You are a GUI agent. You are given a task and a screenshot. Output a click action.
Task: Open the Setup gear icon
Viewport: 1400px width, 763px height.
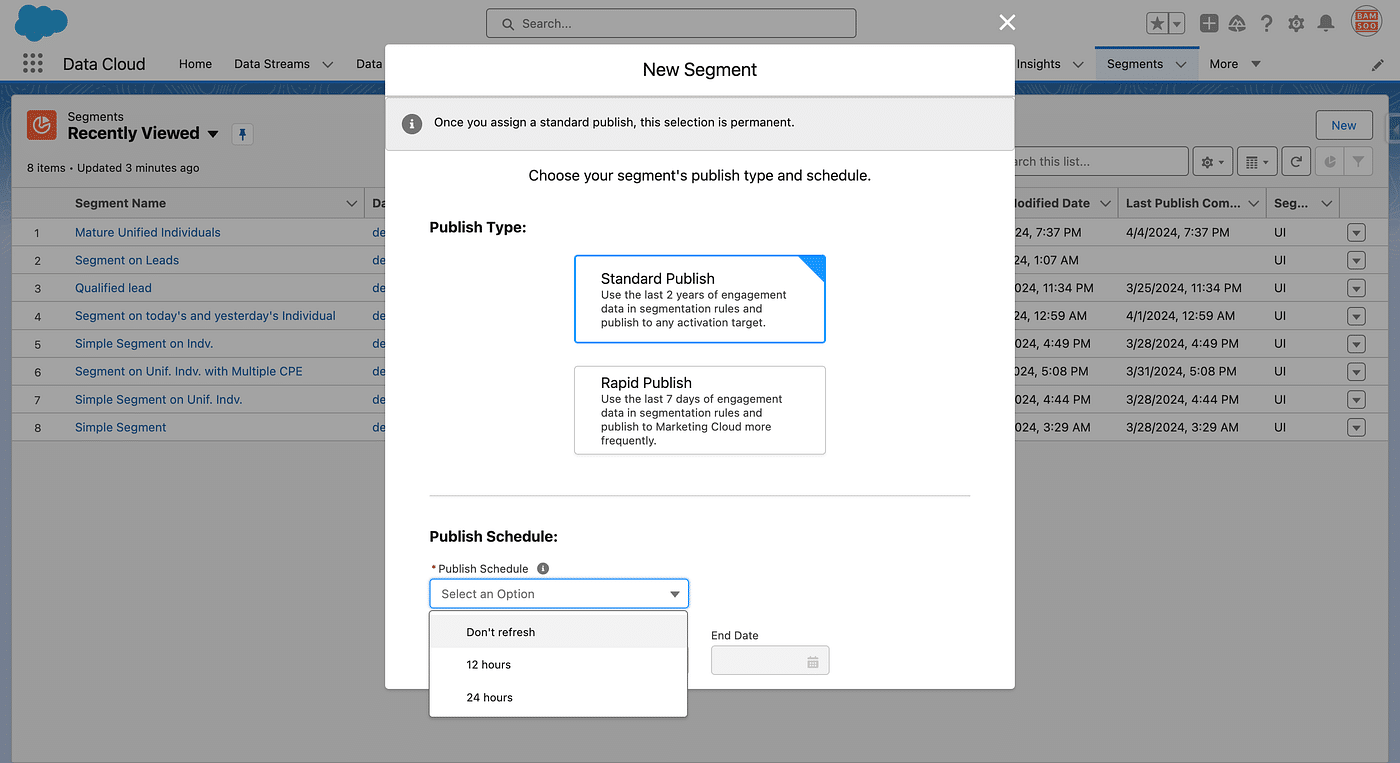click(x=1296, y=23)
